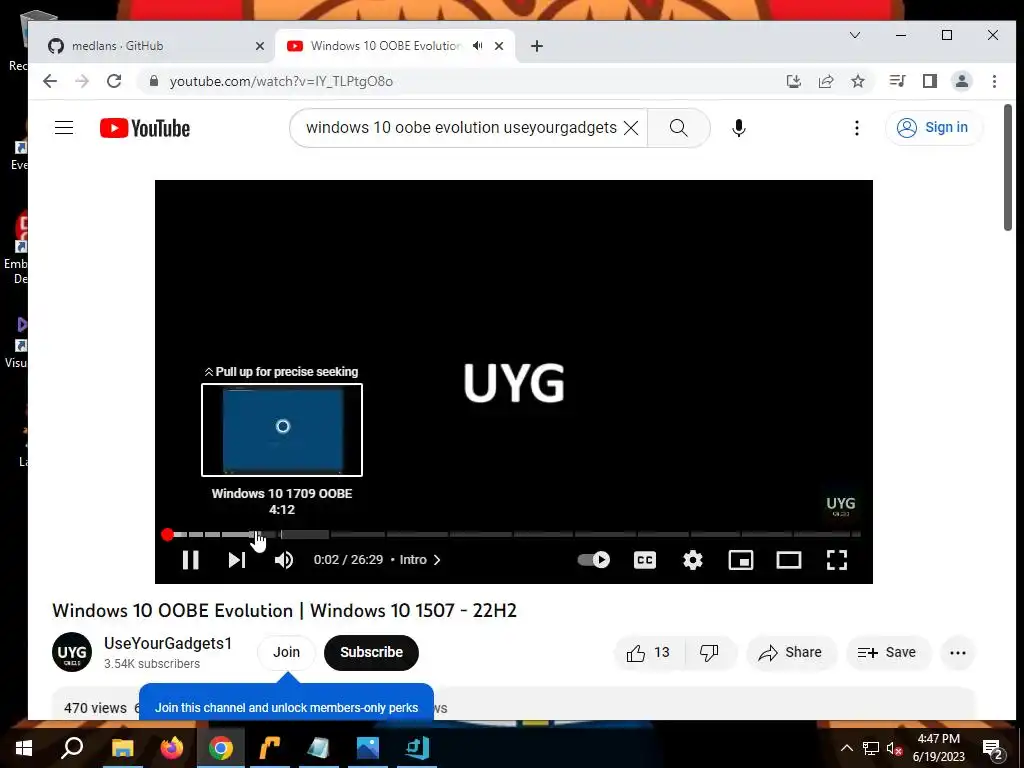Enter fullscreen mode
This screenshot has height=768, width=1024.
(x=837, y=560)
